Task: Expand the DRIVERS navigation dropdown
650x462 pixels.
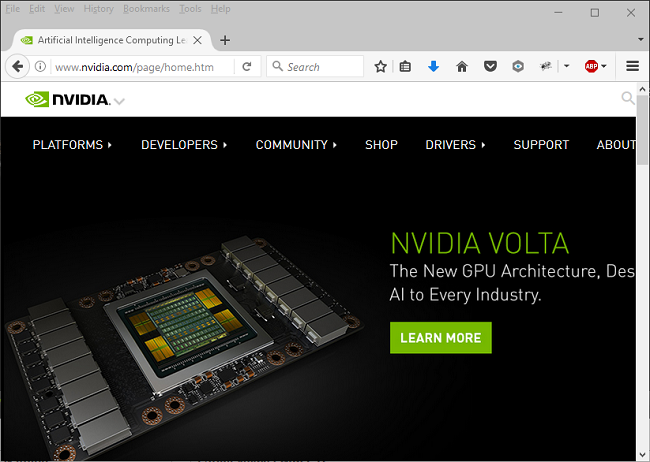Action: point(455,145)
